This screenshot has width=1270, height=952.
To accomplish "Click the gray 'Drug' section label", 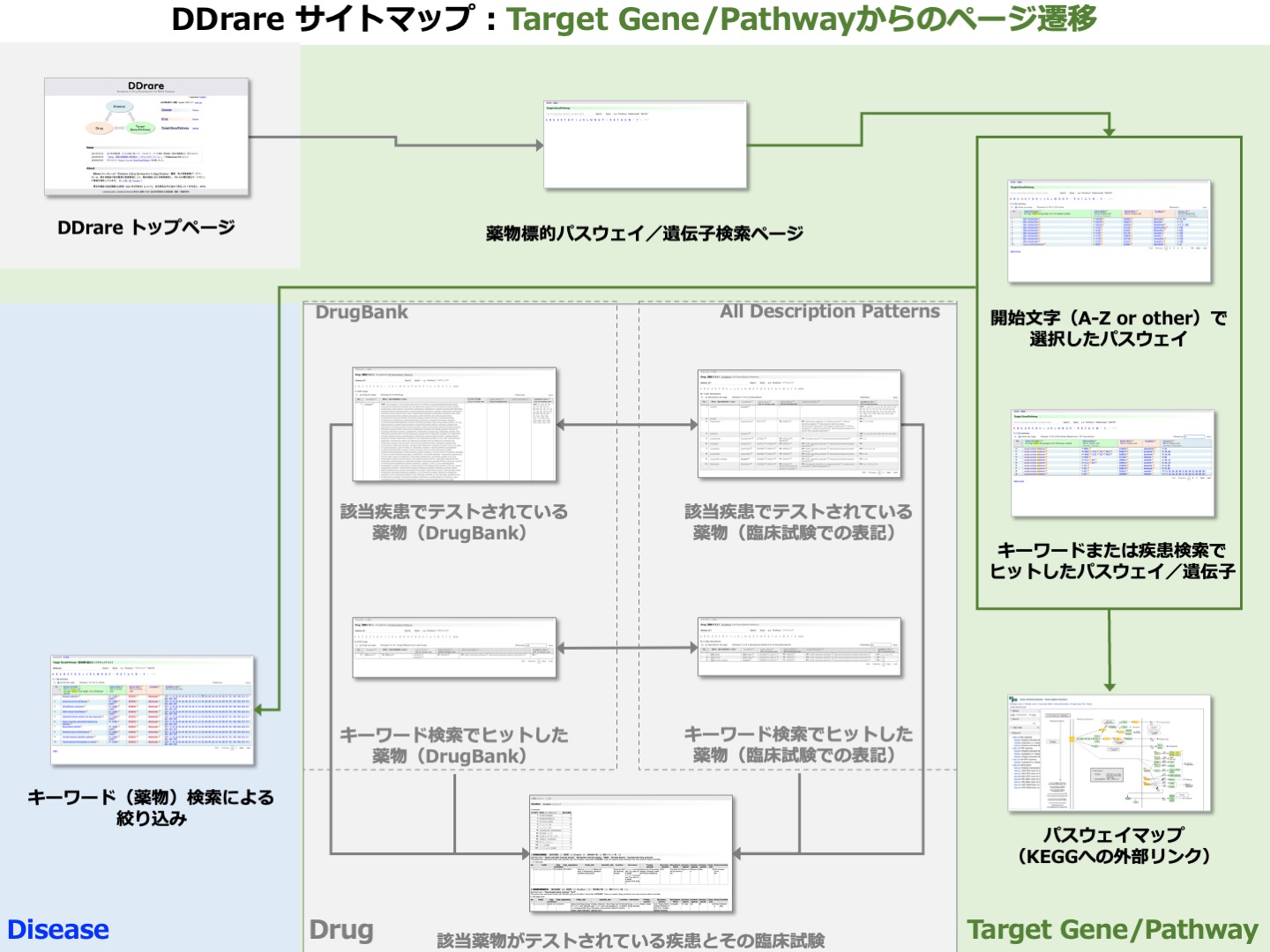I will click(341, 929).
